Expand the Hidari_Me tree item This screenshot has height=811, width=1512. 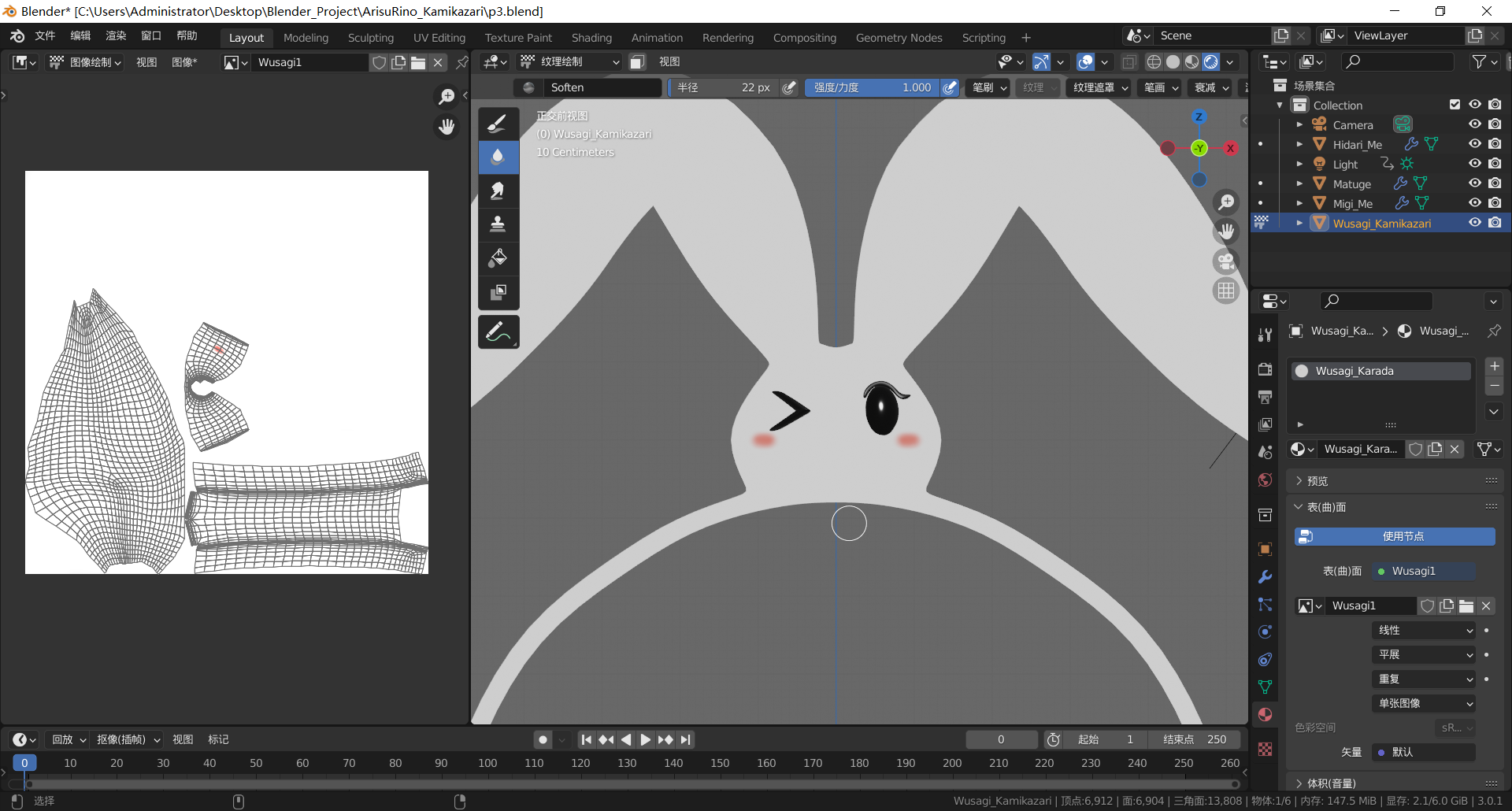(x=1299, y=145)
